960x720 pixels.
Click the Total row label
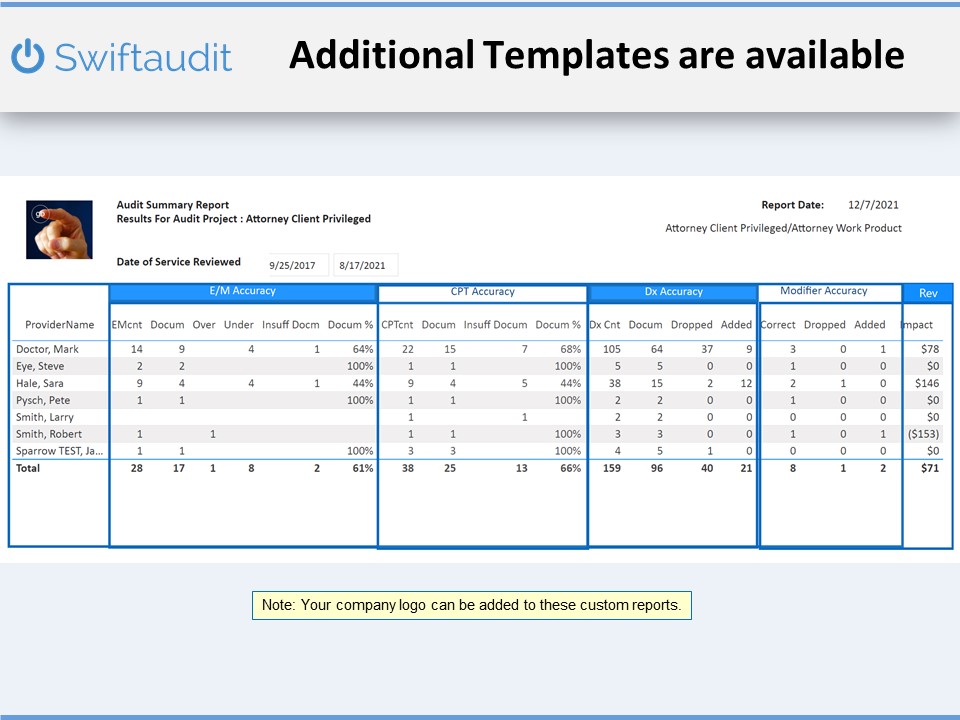[x=28, y=468]
